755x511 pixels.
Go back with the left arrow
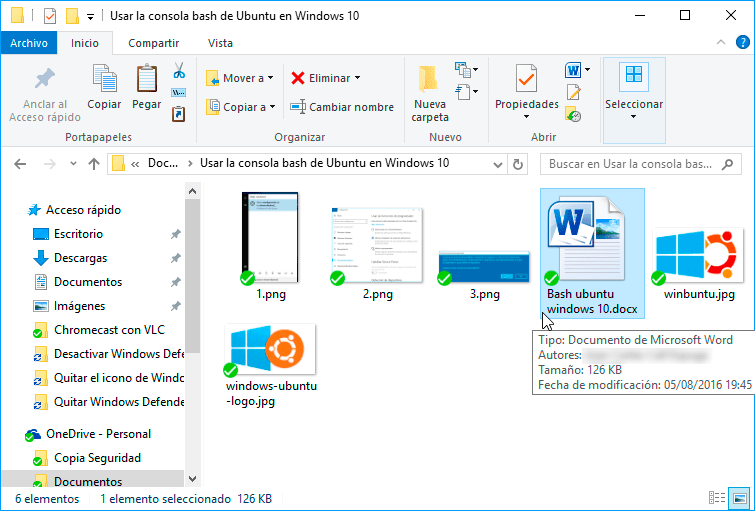tap(20, 164)
